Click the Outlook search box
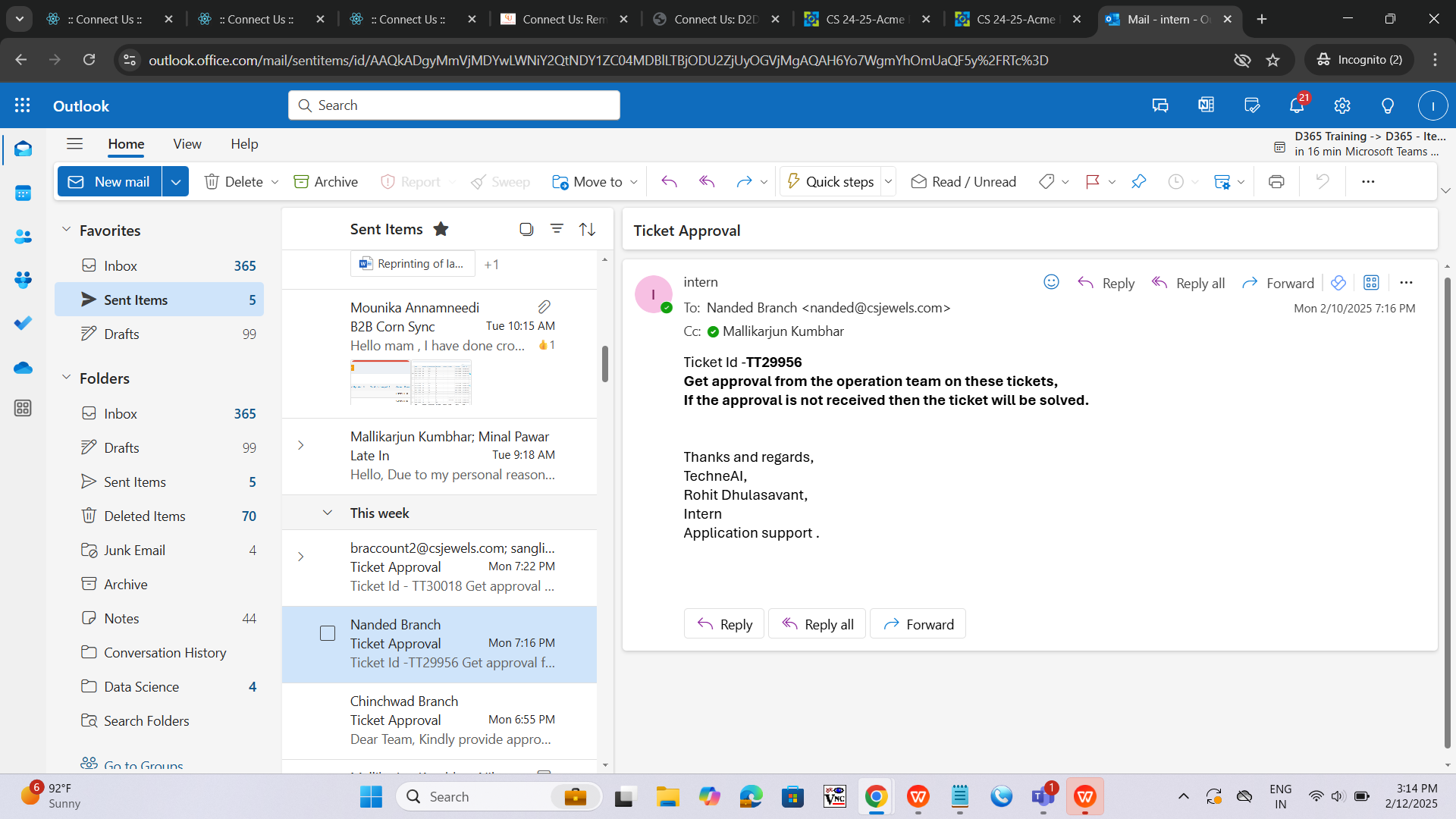1456x819 pixels. (453, 105)
